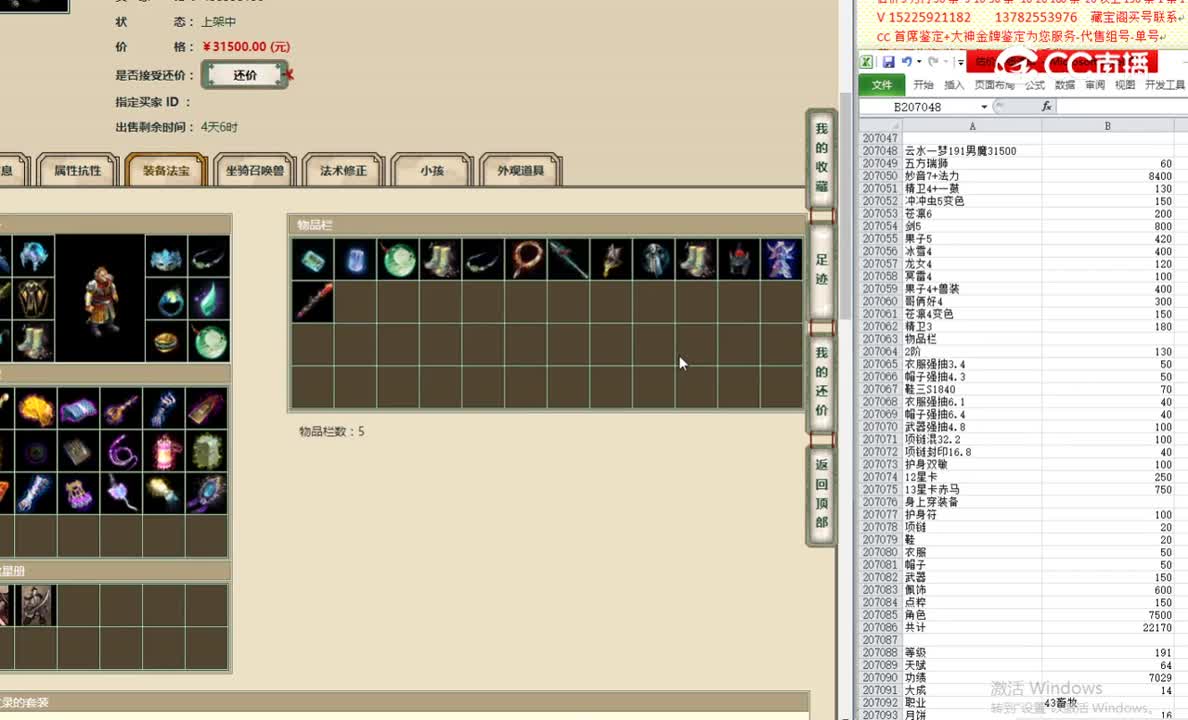The width and height of the screenshot is (1188, 720).
Task: Select the purple coiled whip talisman
Action: (120, 452)
